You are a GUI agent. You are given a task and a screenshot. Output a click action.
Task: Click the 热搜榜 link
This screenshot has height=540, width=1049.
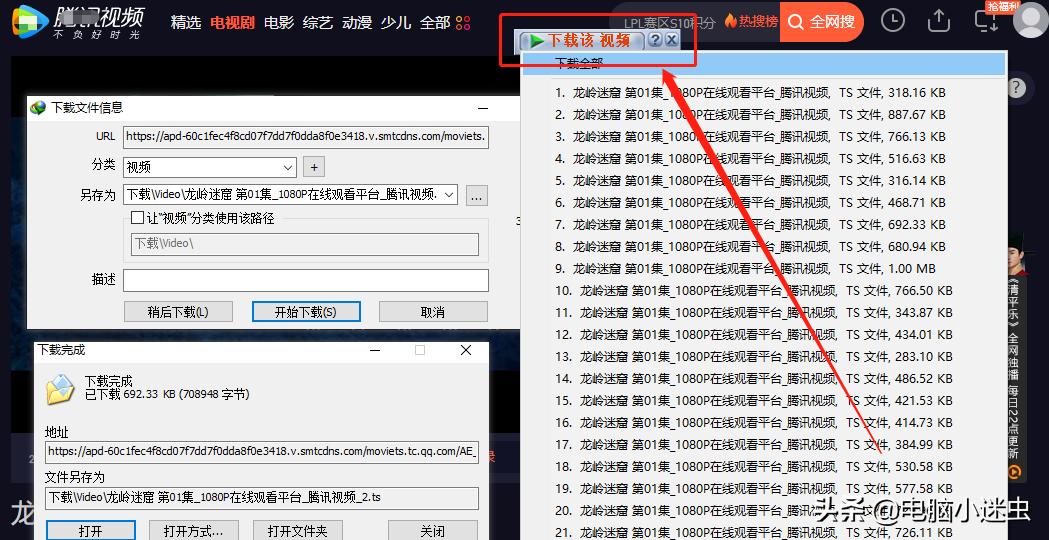758,21
